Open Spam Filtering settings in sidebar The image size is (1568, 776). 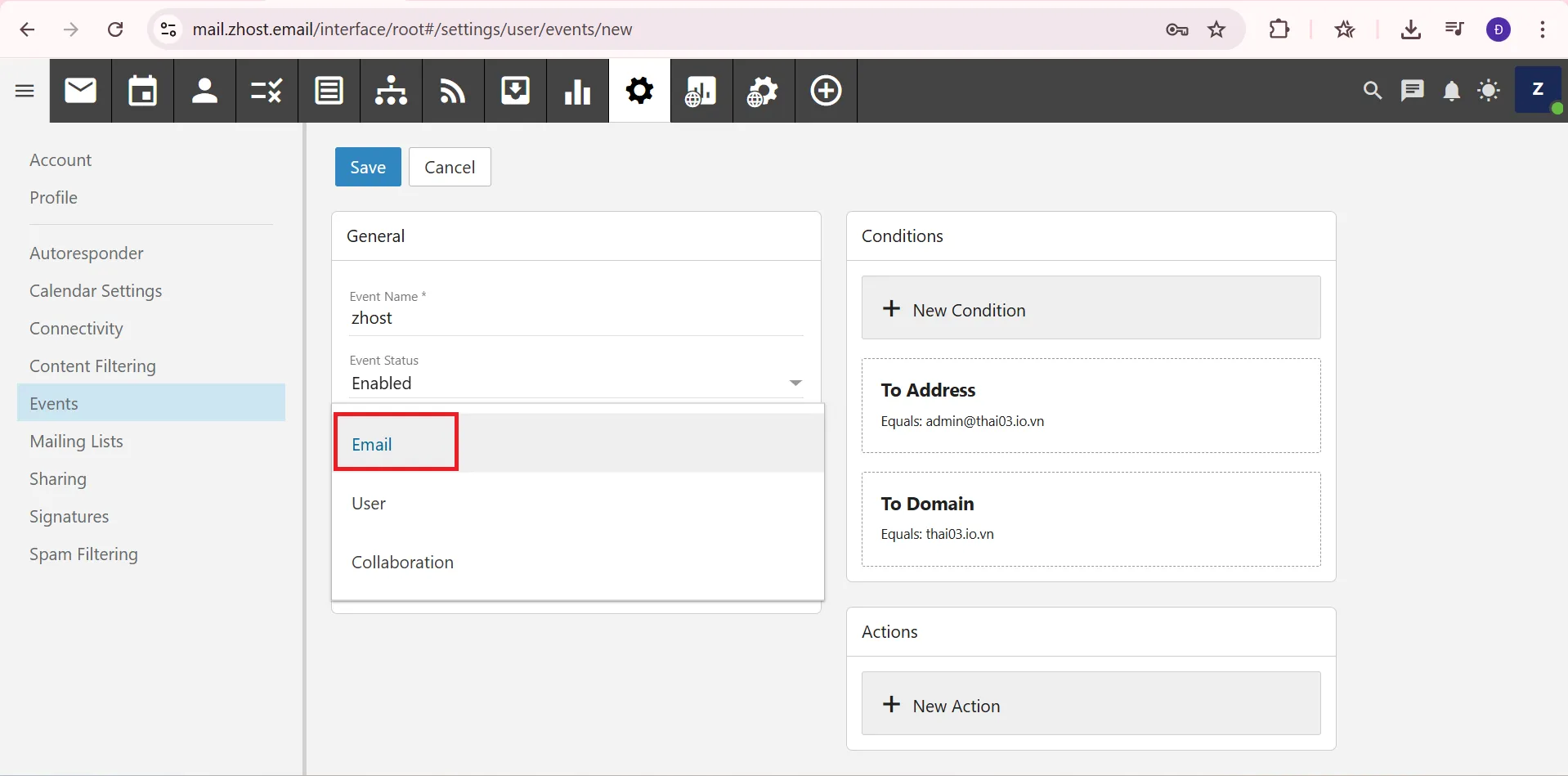[83, 554]
